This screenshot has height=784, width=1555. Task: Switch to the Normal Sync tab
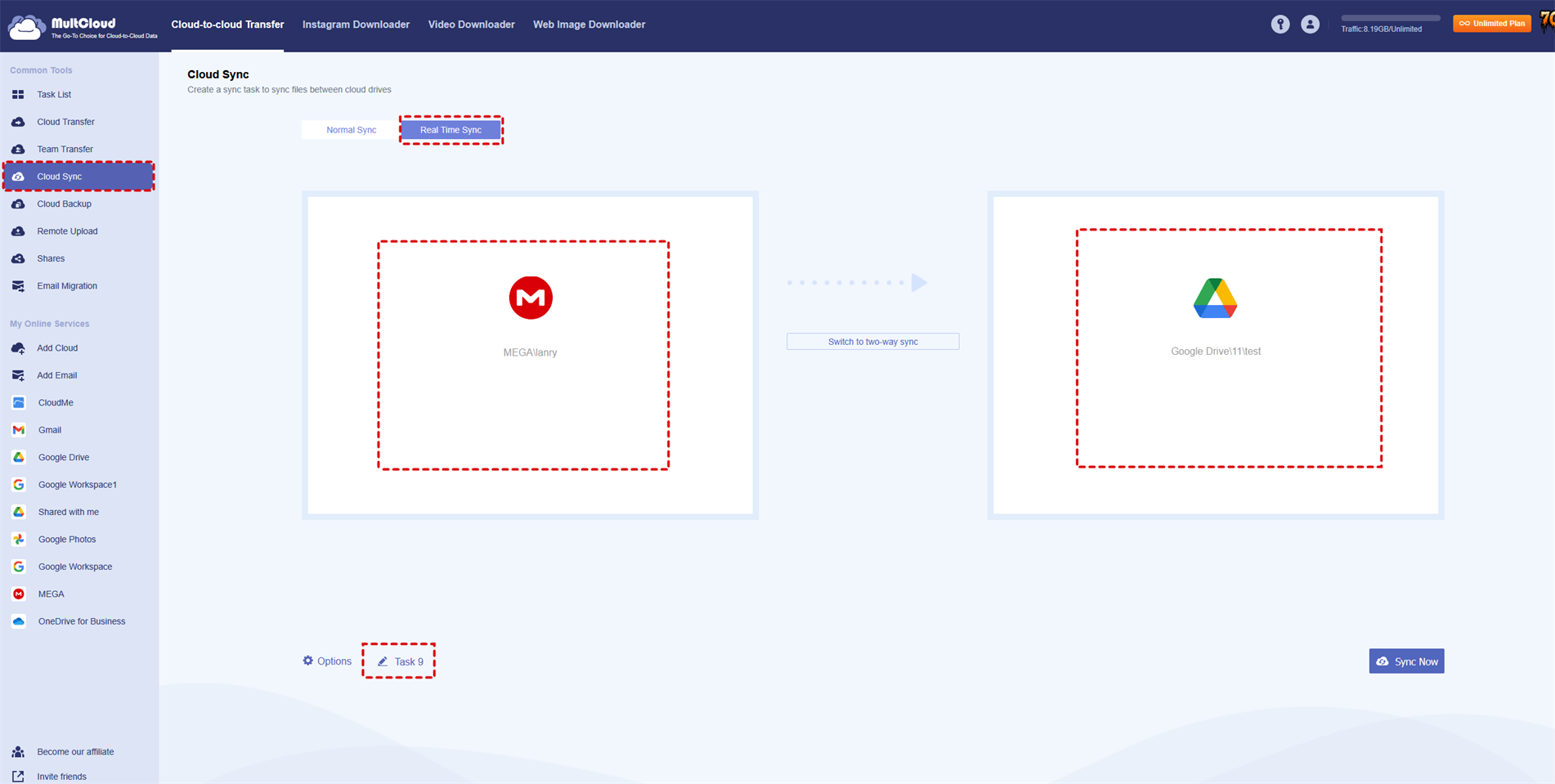pos(352,130)
